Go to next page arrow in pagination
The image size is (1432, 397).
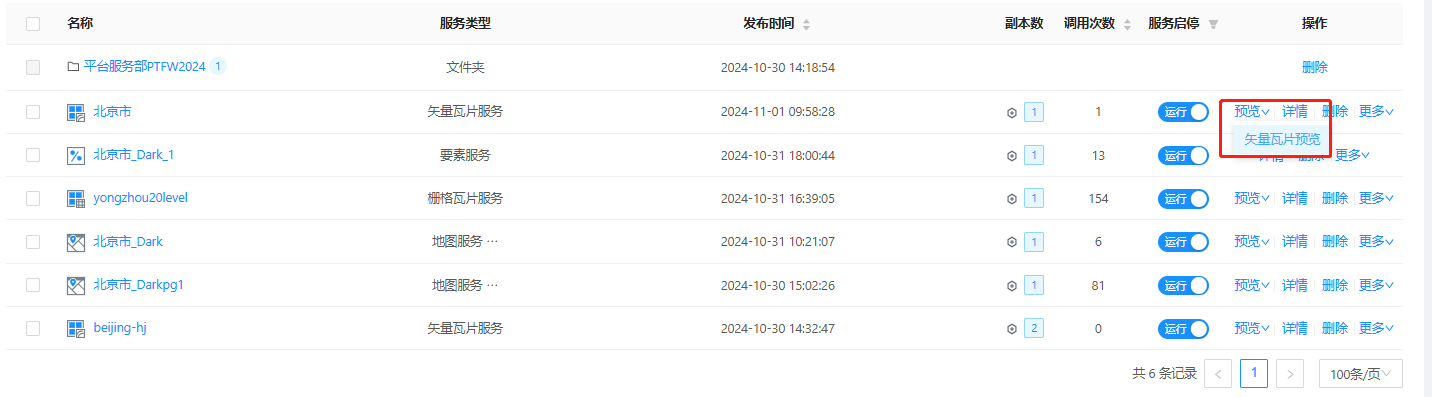click(1291, 374)
